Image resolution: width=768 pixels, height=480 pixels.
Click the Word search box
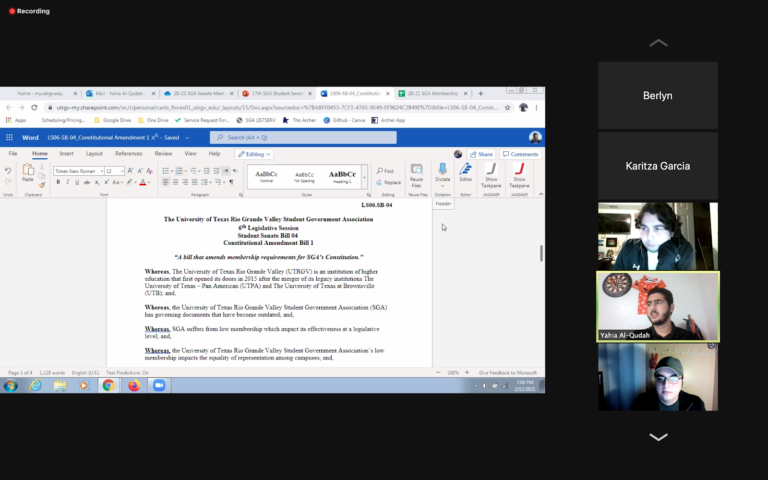pos(303,138)
